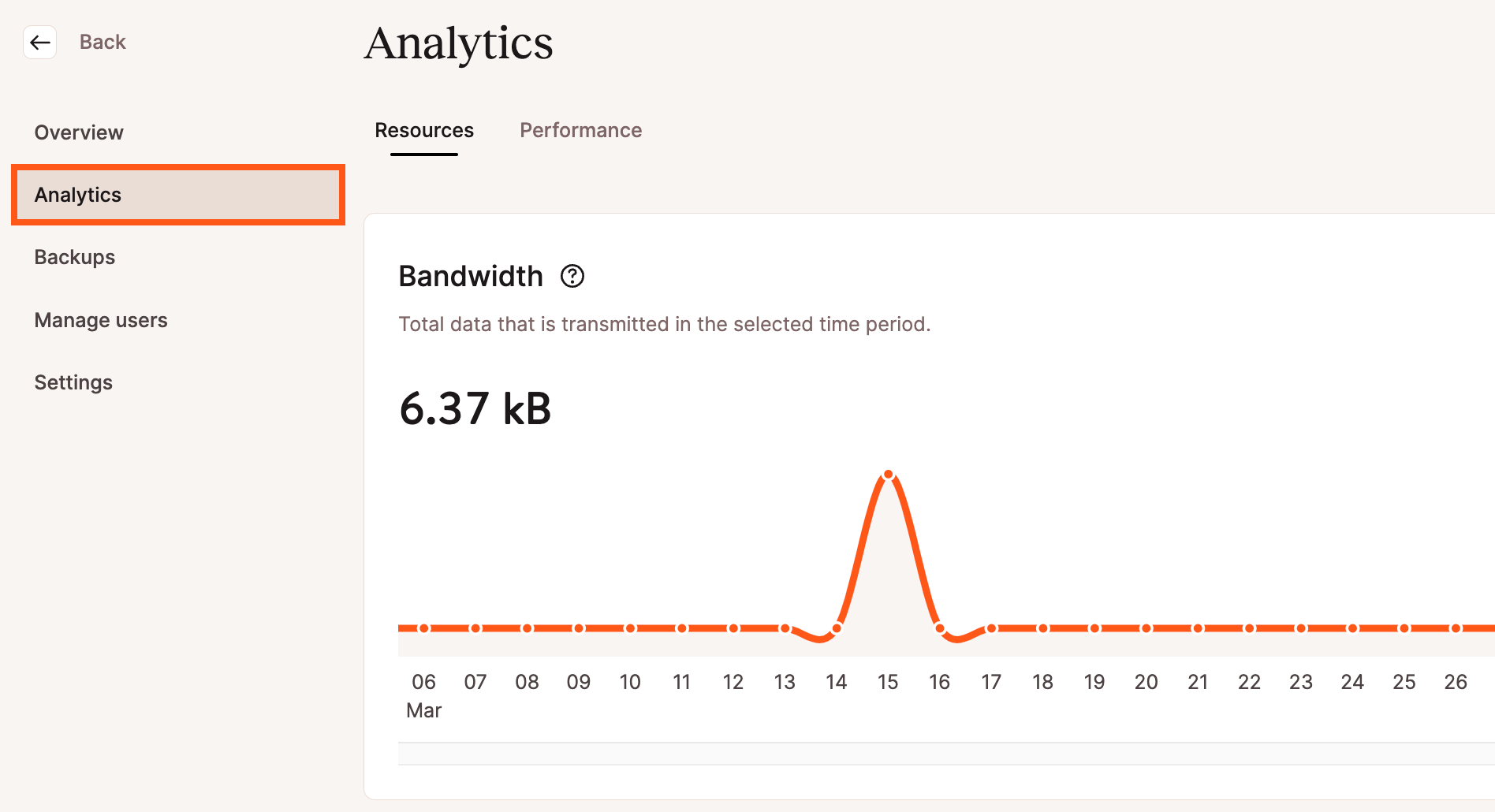
Task: Open Manage users in the sidebar
Action: (101, 320)
